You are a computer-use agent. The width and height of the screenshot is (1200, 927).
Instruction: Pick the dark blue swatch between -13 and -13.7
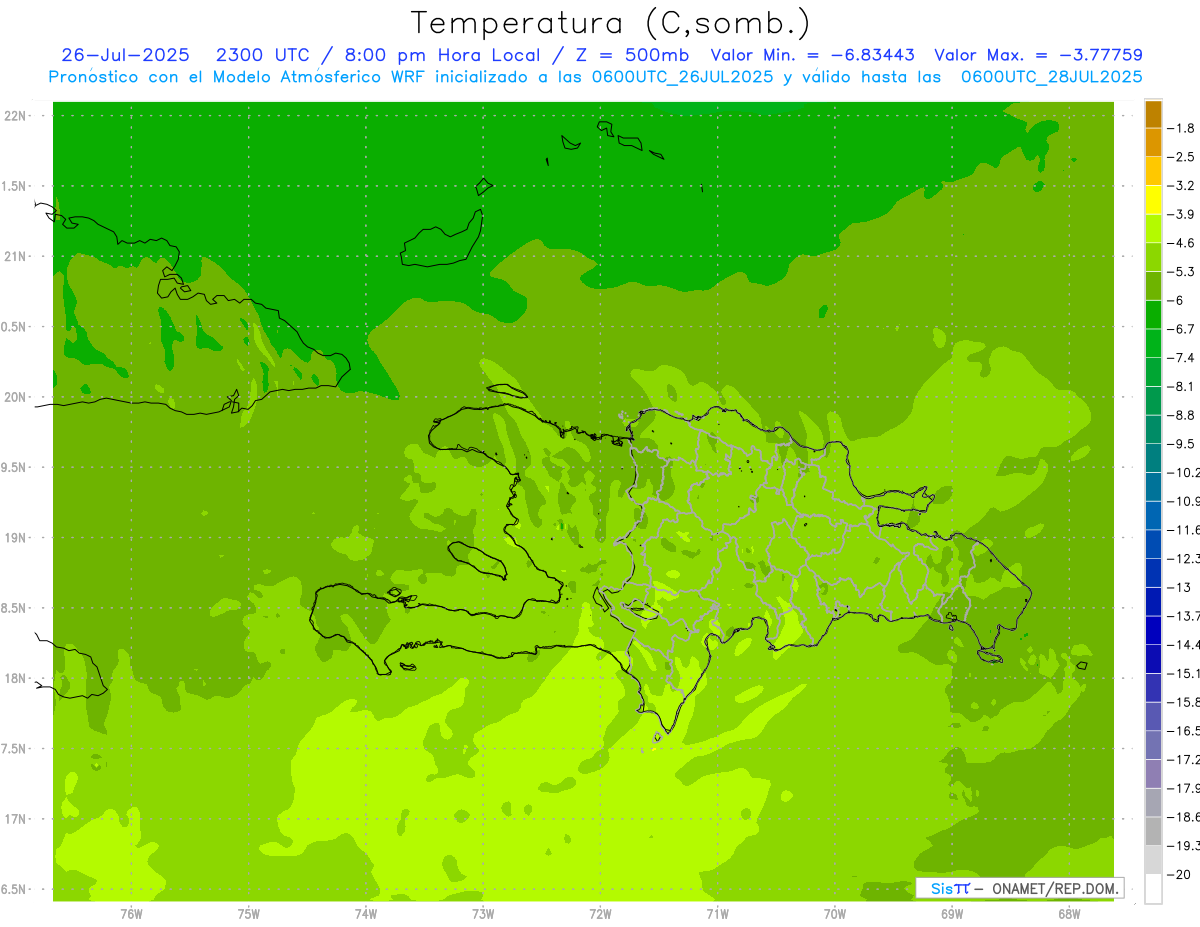click(x=1153, y=602)
